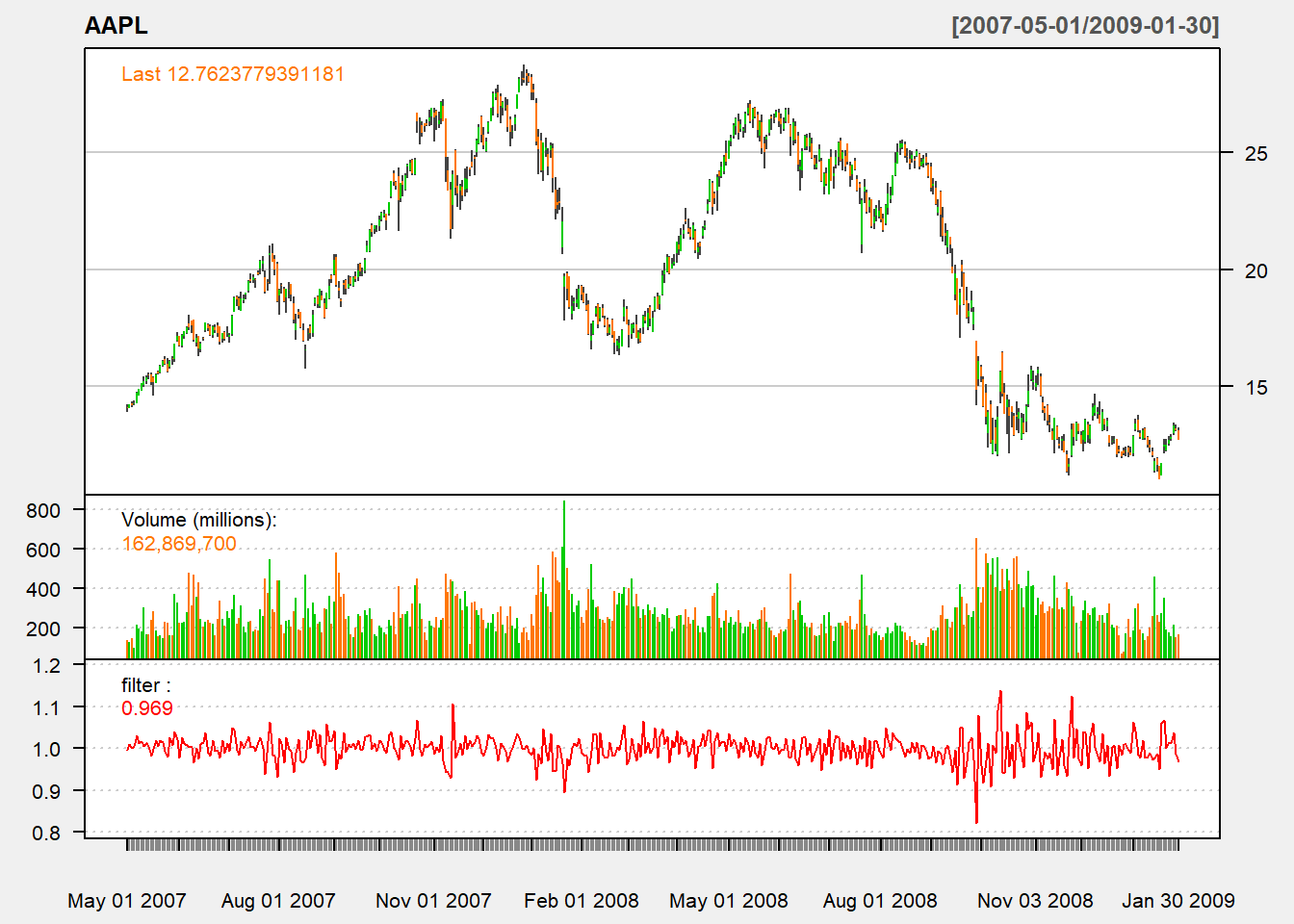Viewport: 1294px width, 924px height.
Task: Select the red 0.969 filter value
Action: pos(147,708)
